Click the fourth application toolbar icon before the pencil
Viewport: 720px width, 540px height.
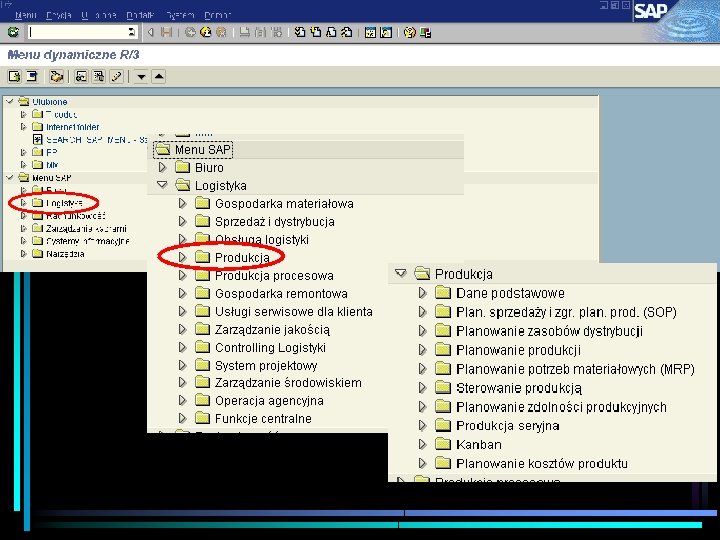click(81, 76)
